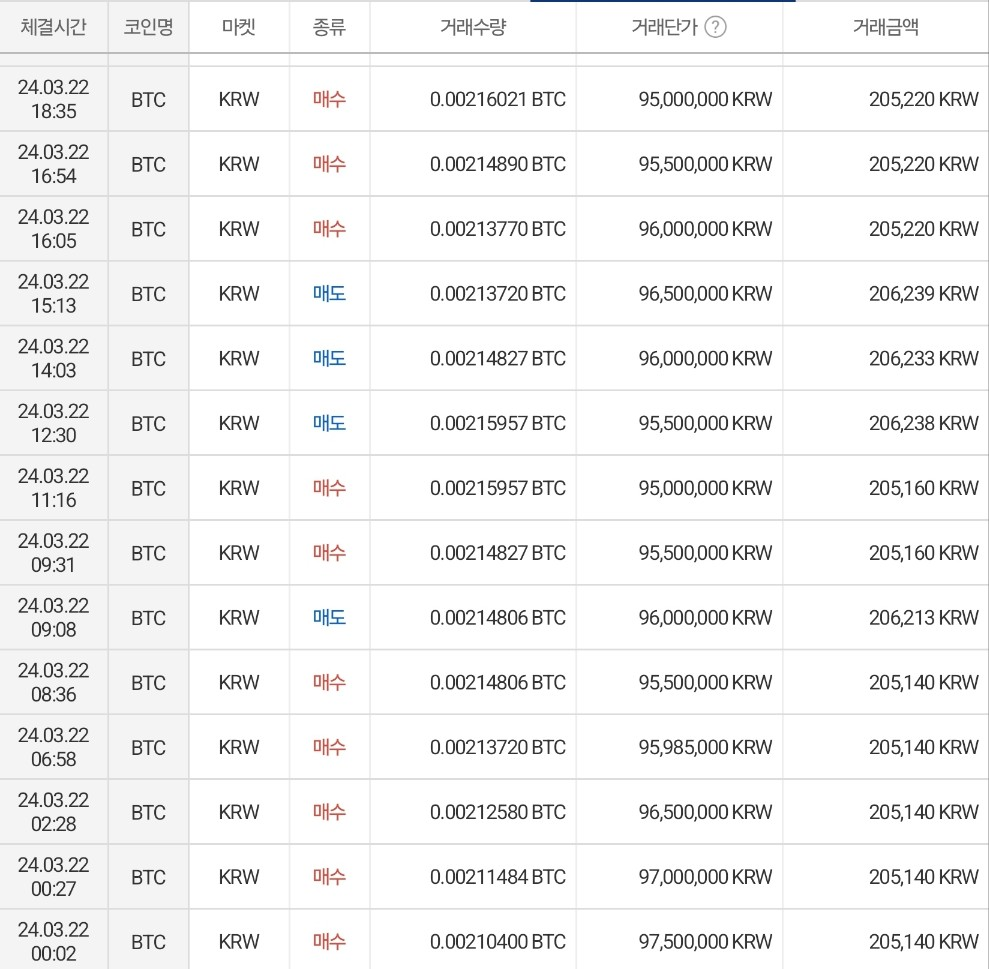Click 매수 type in the 18:35 row

(329, 99)
